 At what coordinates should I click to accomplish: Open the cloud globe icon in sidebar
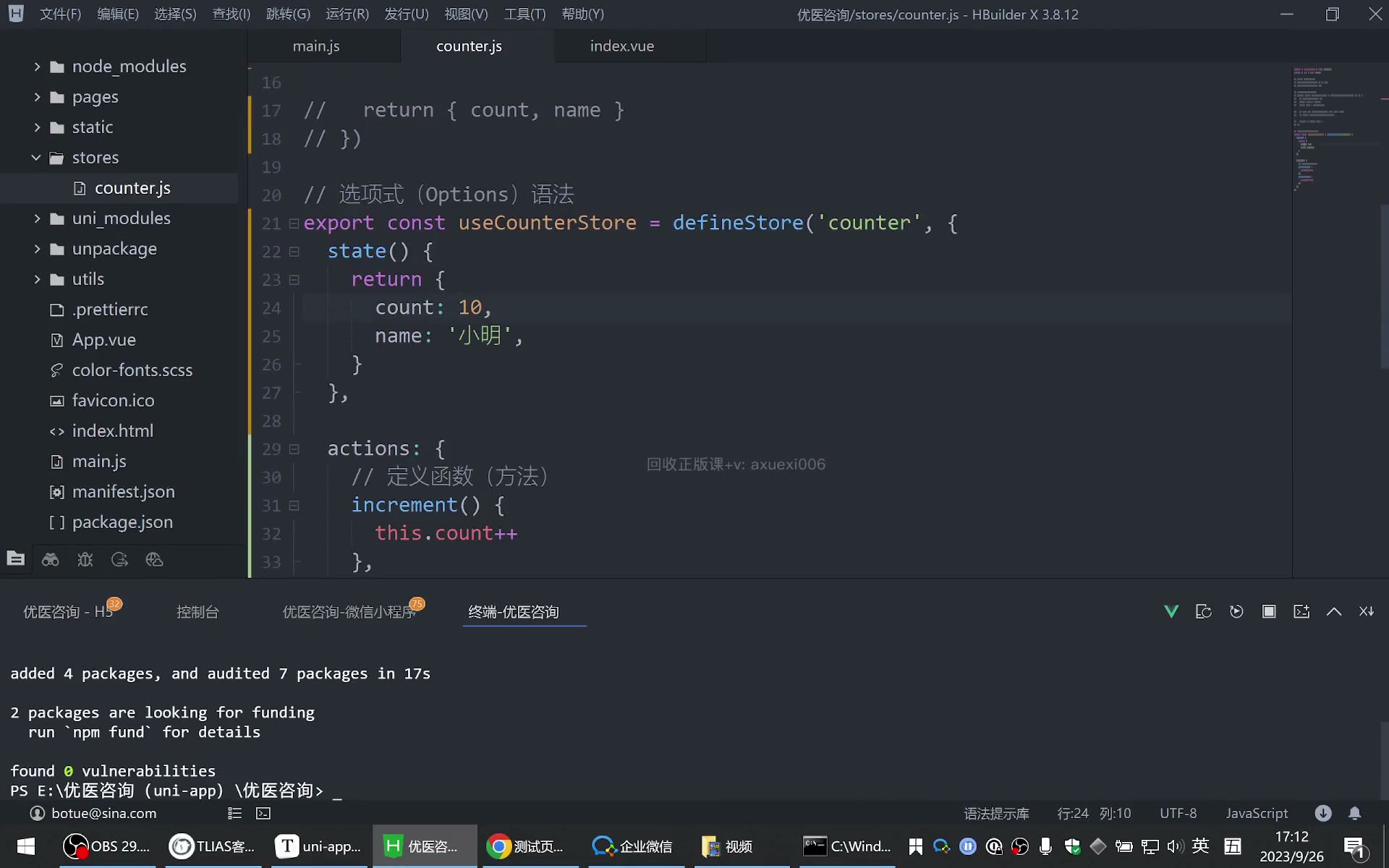(155, 559)
